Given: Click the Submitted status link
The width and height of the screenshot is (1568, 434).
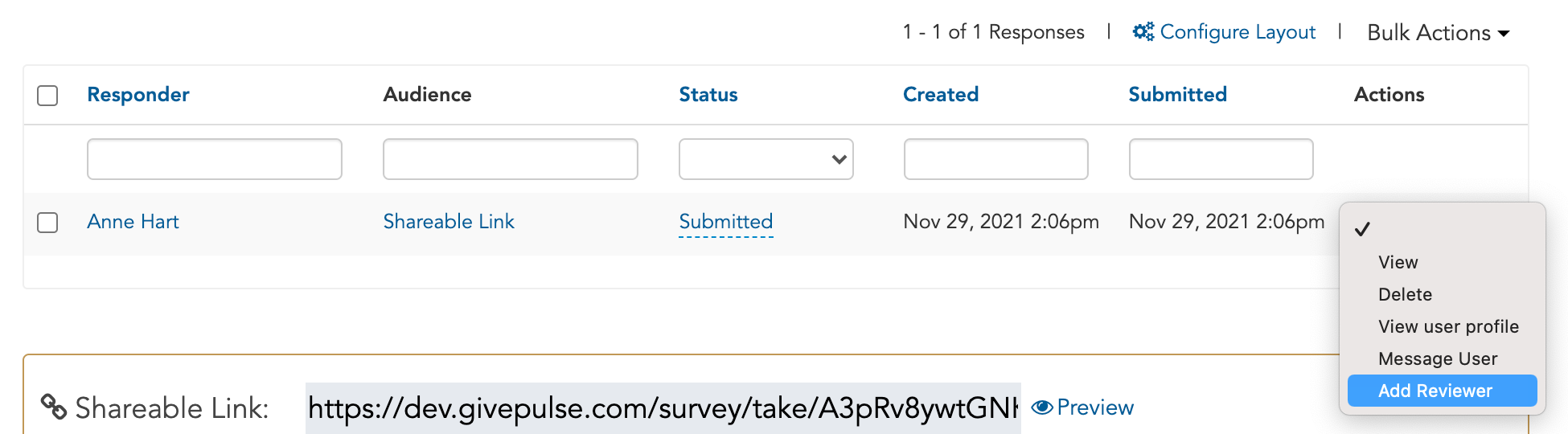Looking at the screenshot, I should click(x=726, y=222).
